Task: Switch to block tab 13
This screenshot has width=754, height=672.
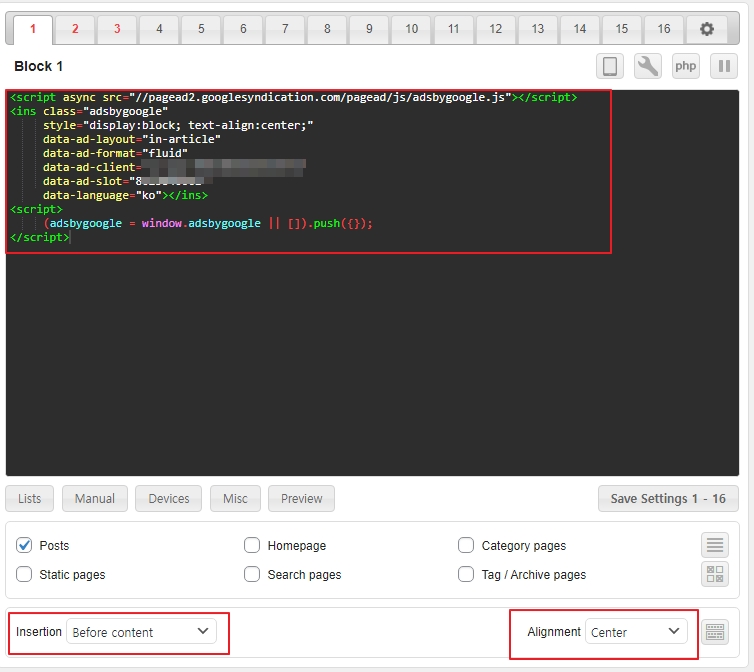Action: pos(538,29)
